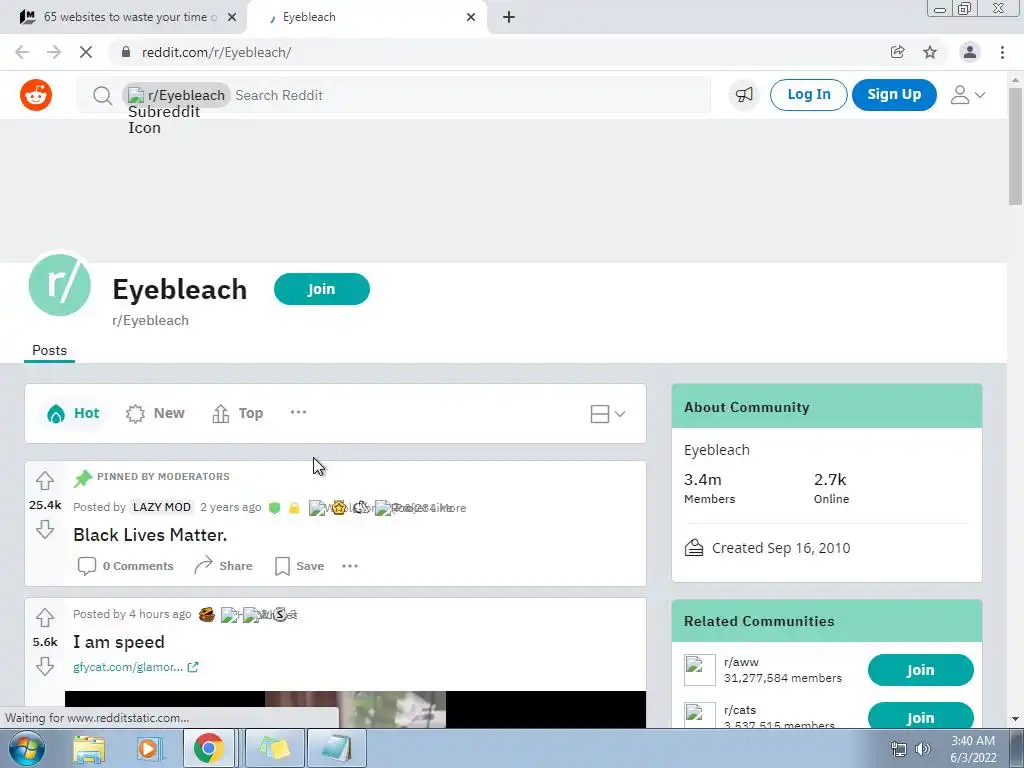Click the address bar URL

coord(216,52)
